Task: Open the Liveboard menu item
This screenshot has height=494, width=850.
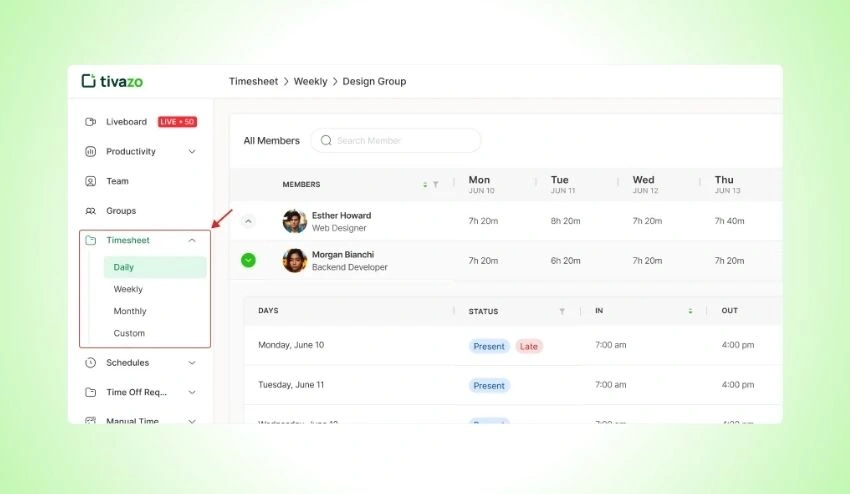Action: [x=126, y=121]
